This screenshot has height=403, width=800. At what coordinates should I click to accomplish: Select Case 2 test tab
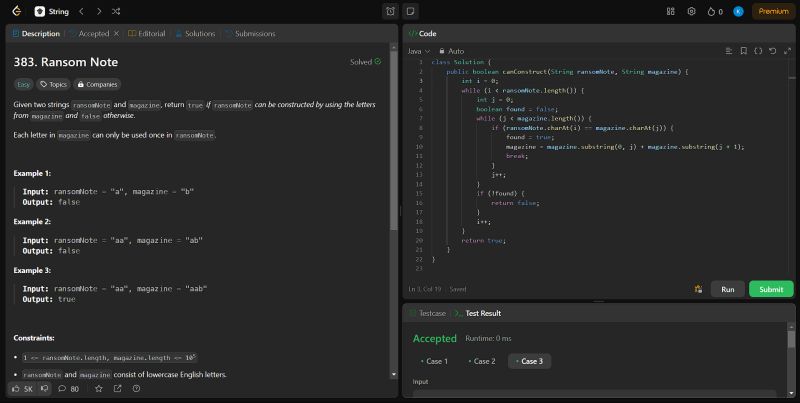481,361
